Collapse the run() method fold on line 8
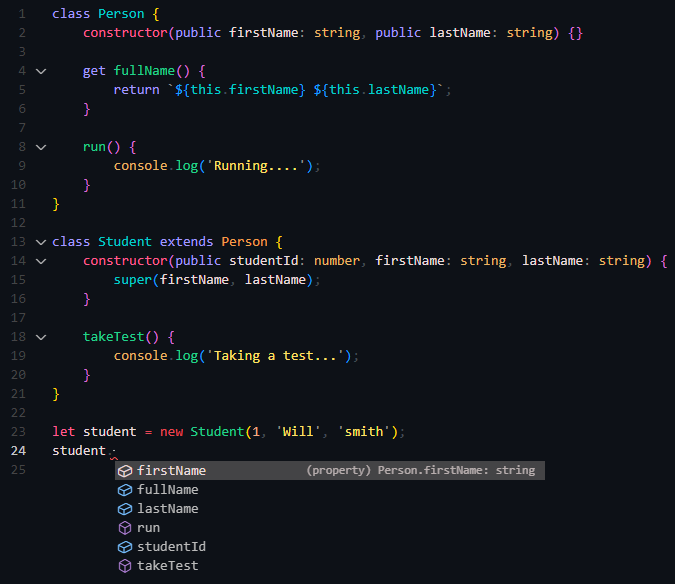This screenshot has width=675, height=584. pos(41,147)
